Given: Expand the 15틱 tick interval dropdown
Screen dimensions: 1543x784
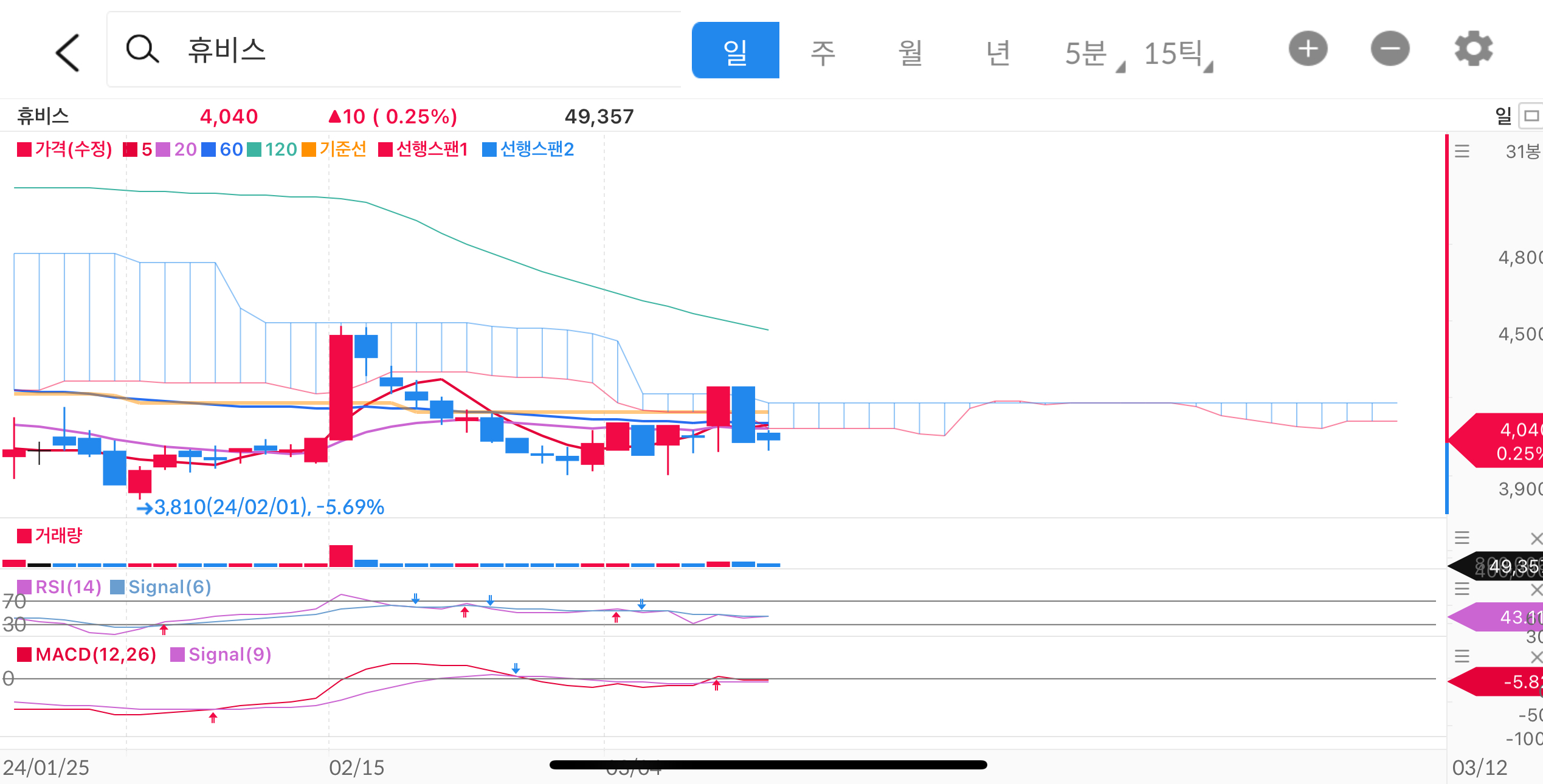Looking at the screenshot, I should [1177, 53].
